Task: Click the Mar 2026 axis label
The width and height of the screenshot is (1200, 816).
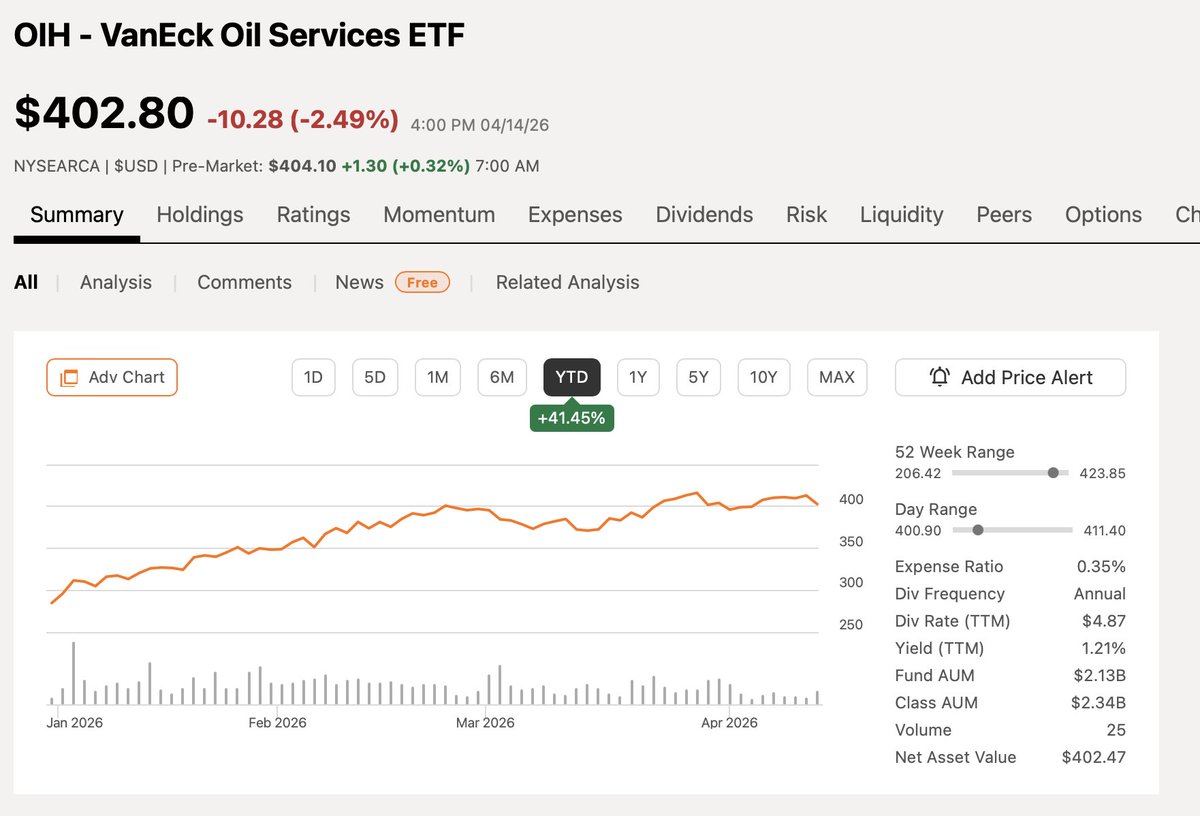Action: tap(485, 722)
